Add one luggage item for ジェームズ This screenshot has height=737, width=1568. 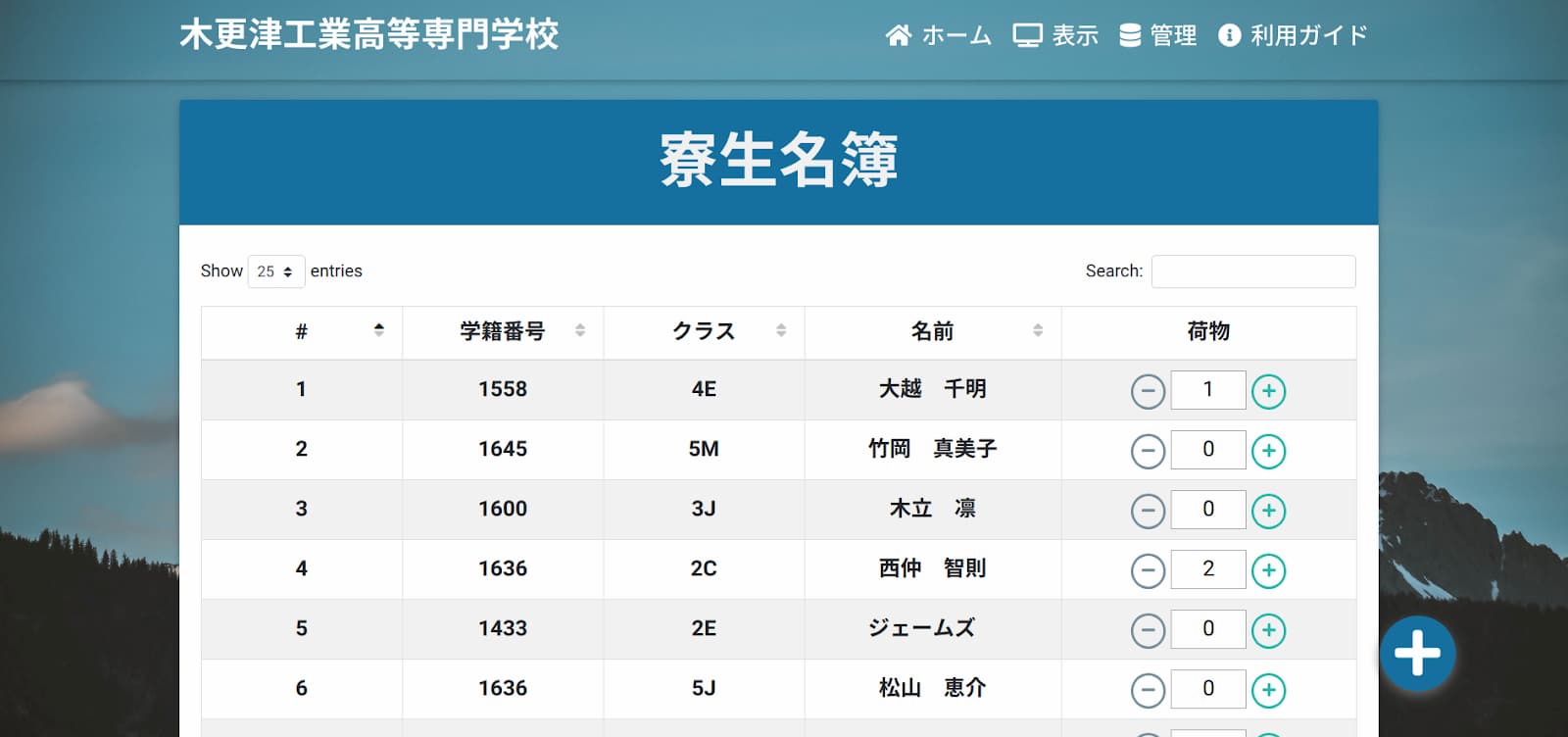point(1268,630)
